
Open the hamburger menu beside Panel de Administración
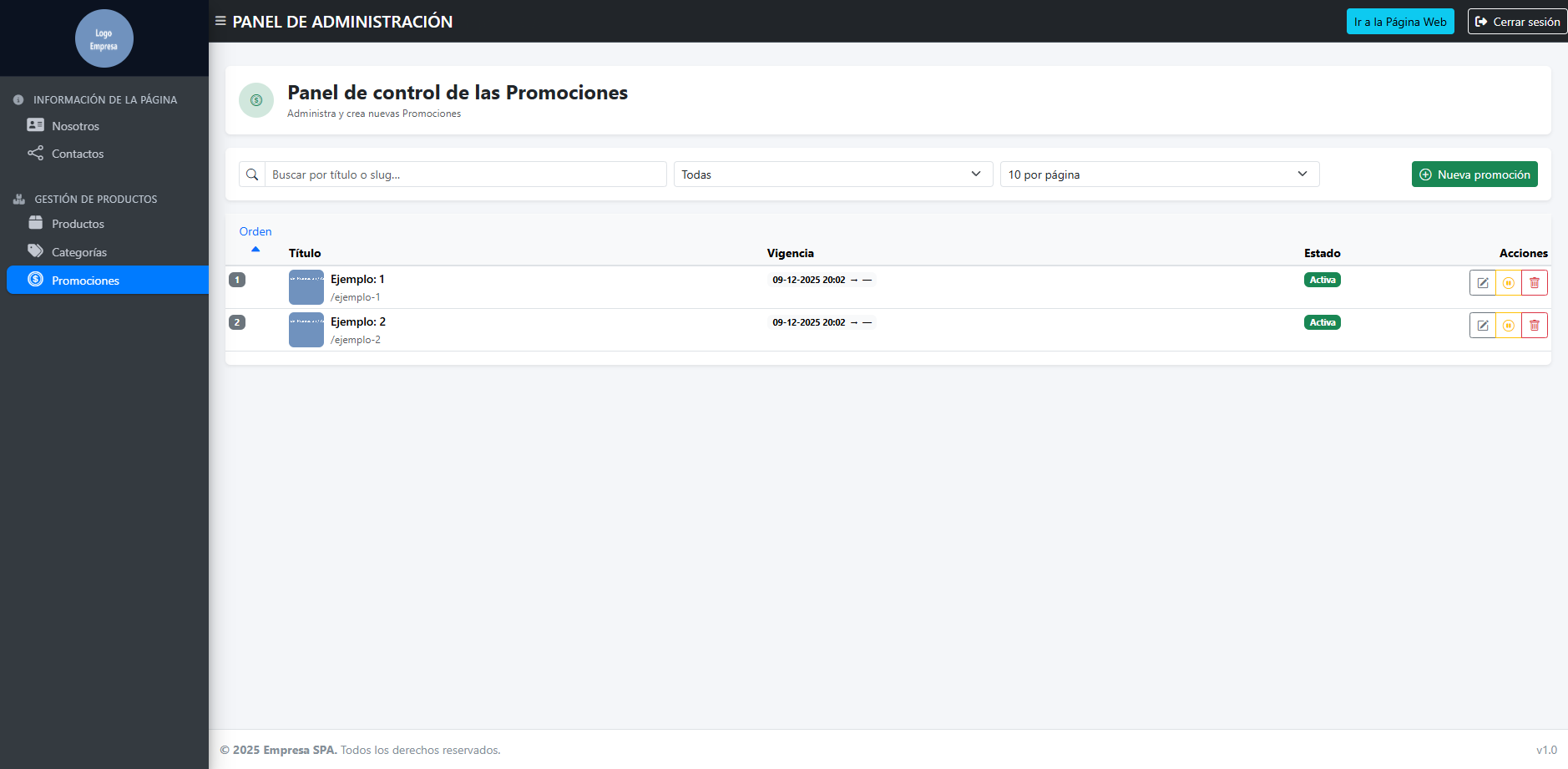(219, 21)
